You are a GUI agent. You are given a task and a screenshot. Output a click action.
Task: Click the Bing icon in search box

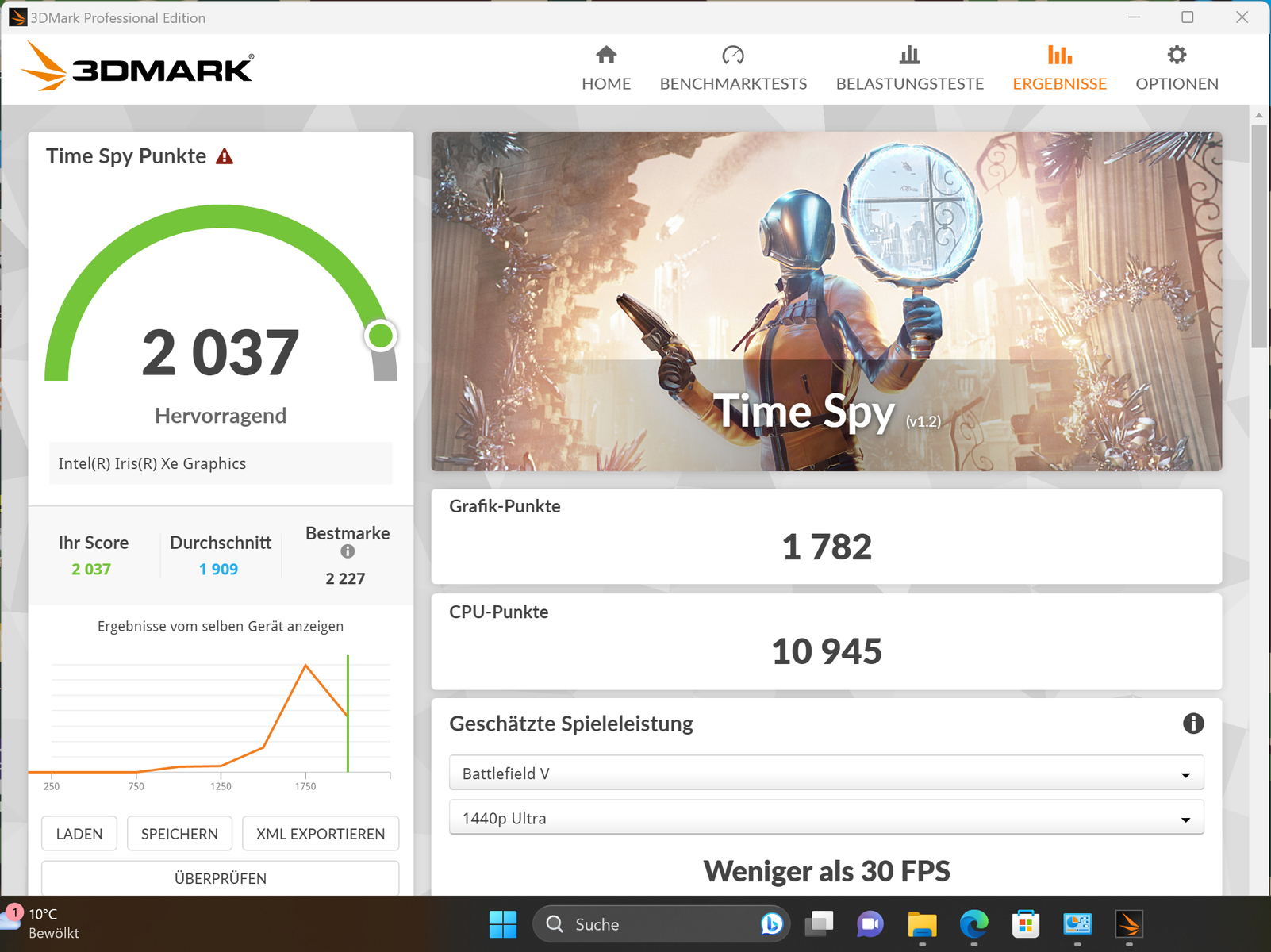click(x=771, y=924)
